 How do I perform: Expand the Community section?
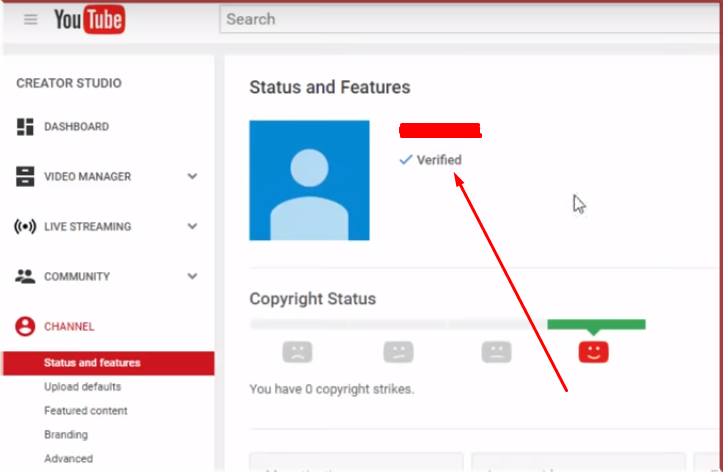point(192,277)
